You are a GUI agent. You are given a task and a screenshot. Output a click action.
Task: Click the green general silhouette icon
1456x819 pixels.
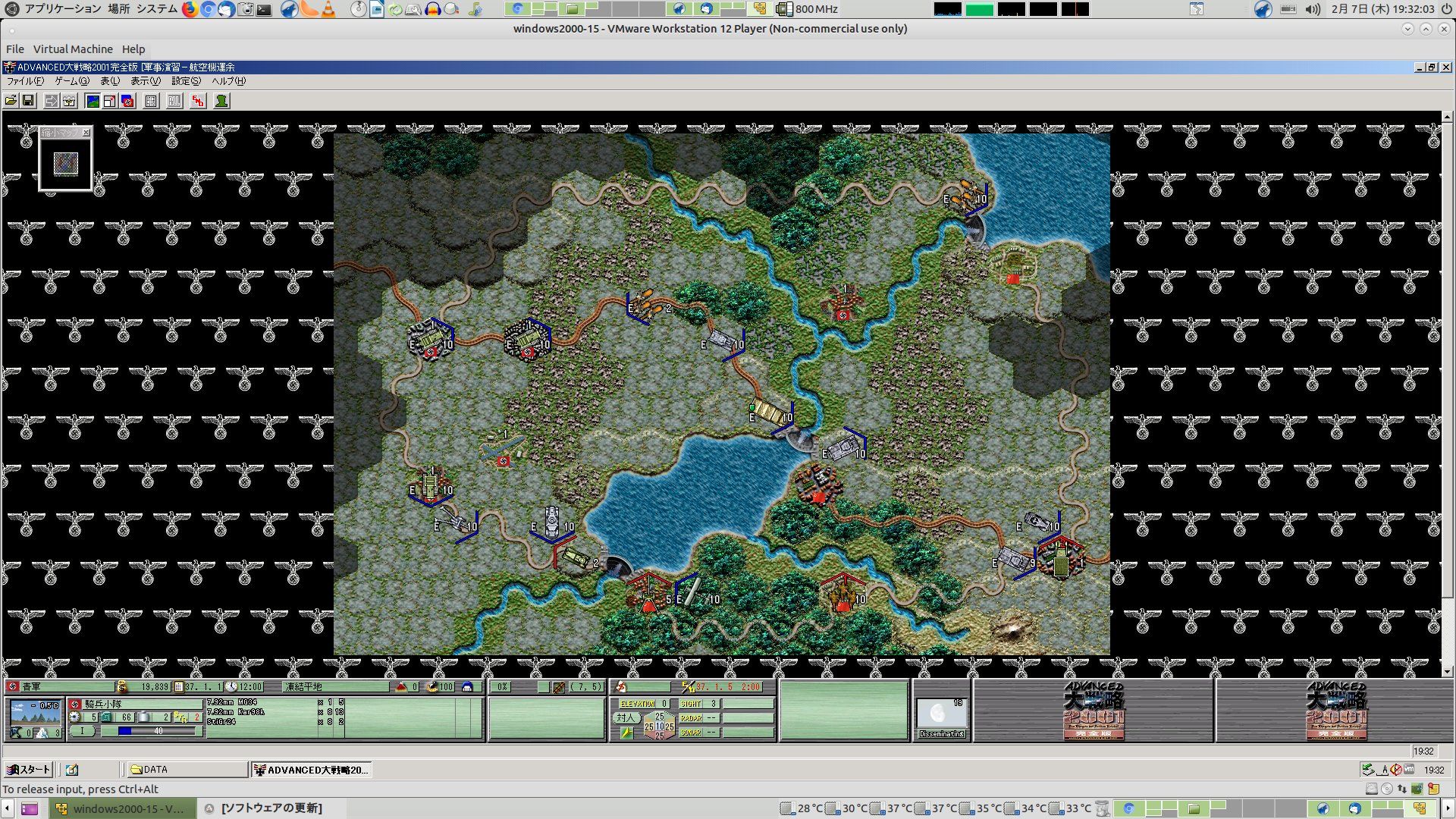[221, 101]
